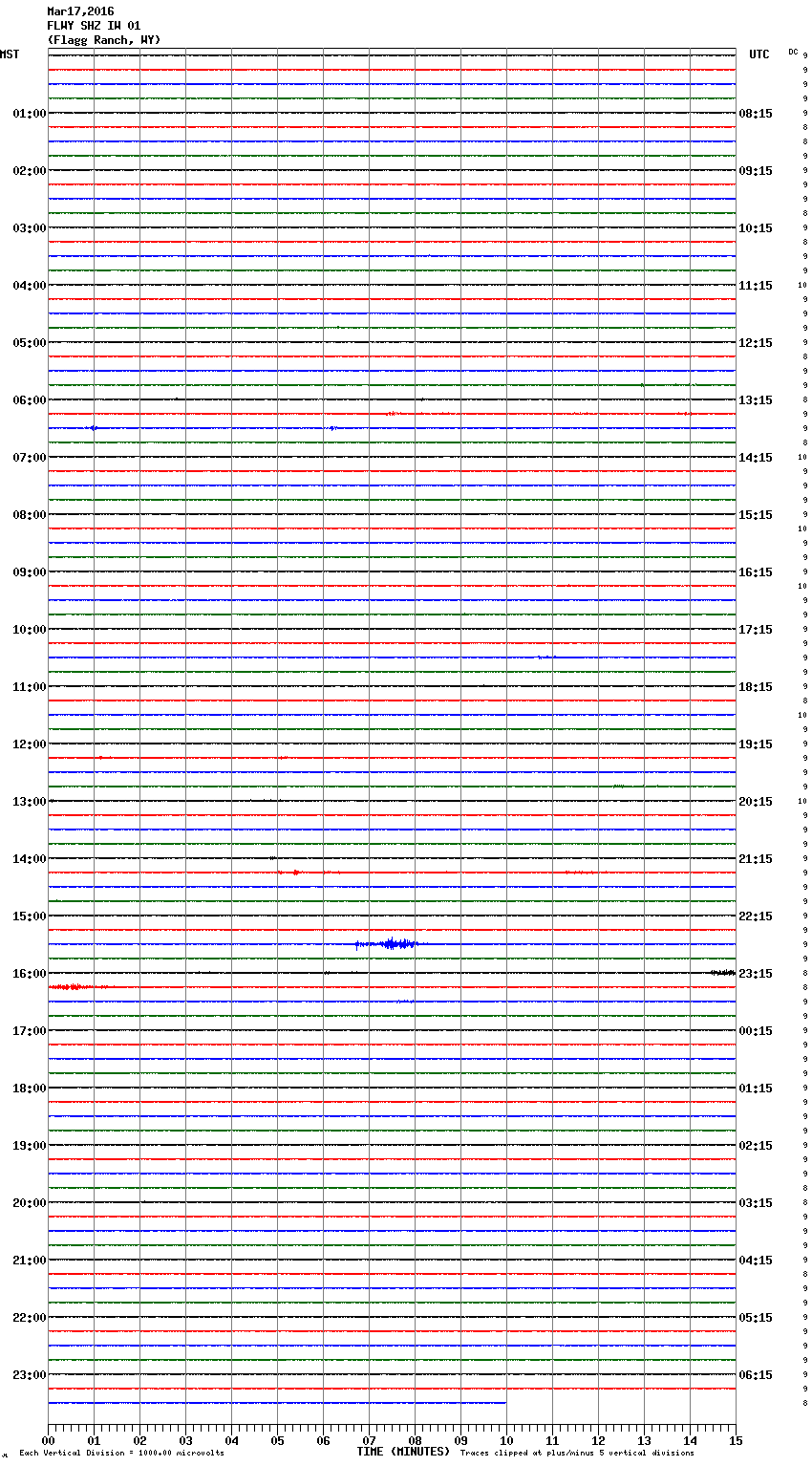Click minute tick label 07 on the axis
Screen dimensions: 812x1466
[369, 1440]
